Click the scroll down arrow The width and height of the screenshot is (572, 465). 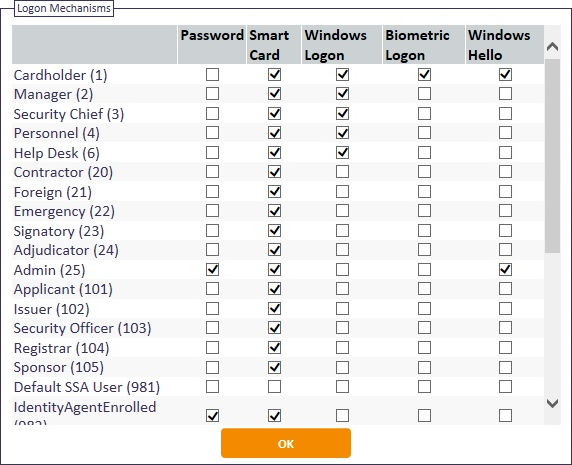pyautogui.click(x=552, y=403)
